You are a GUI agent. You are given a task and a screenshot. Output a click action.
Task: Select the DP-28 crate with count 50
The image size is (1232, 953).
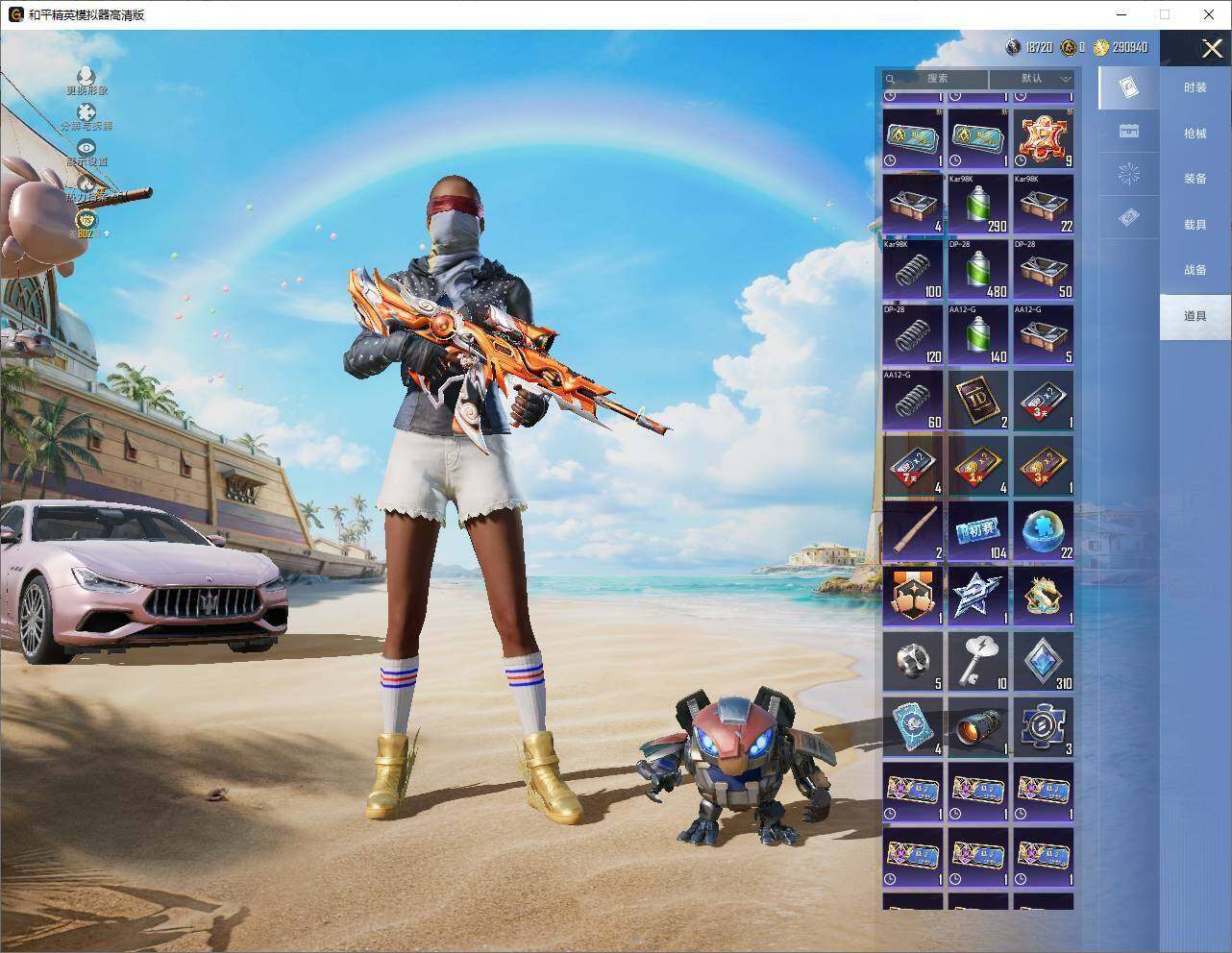coord(1044,269)
